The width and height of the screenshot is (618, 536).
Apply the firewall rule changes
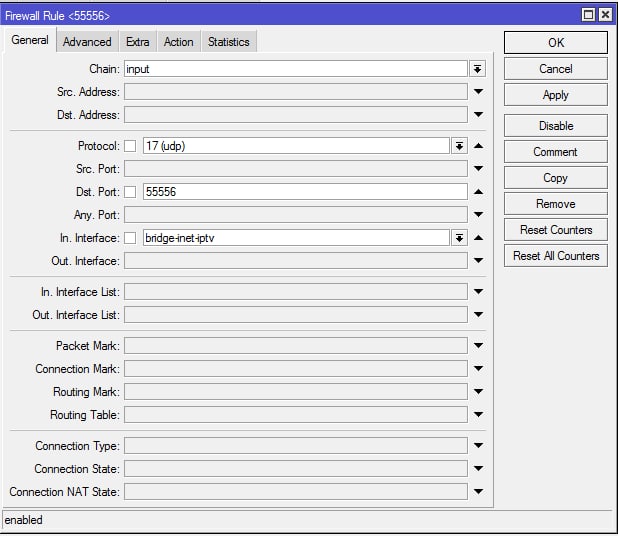coord(556,95)
